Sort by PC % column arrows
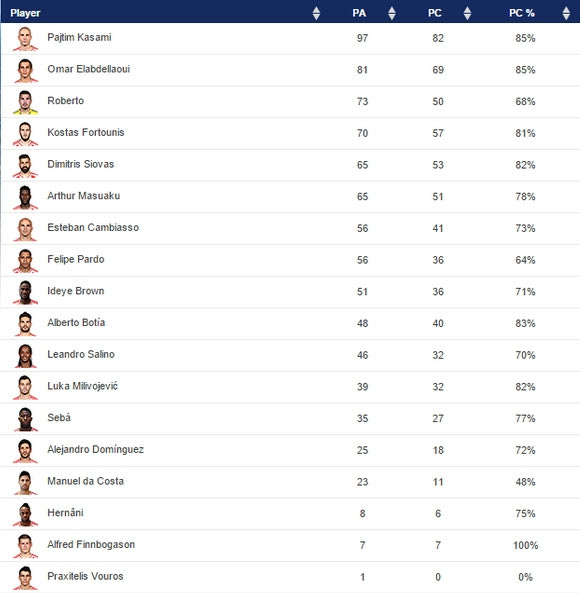The width and height of the screenshot is (580, 593). tap(566, 13)
